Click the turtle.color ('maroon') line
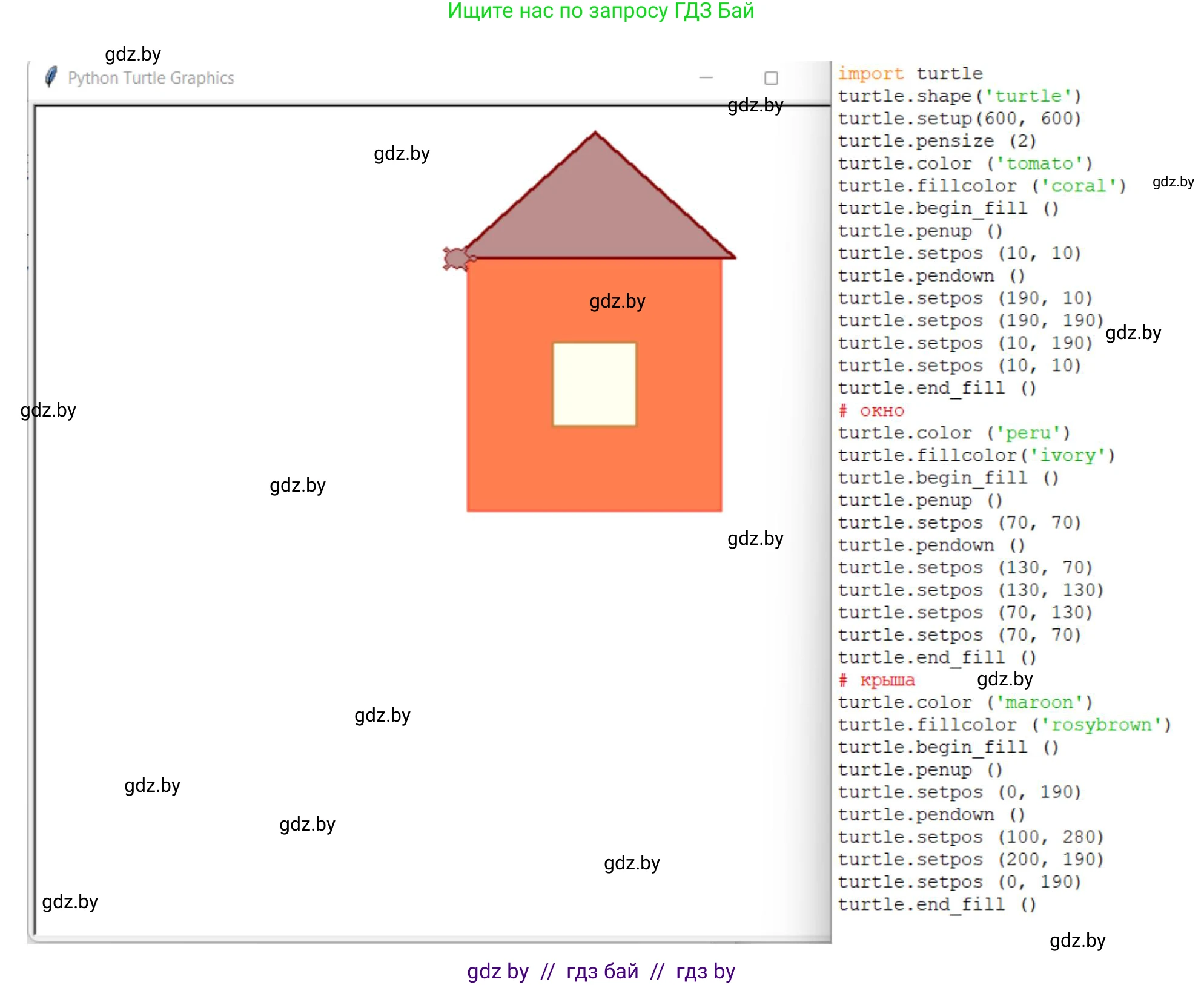This screenshot has width=1204, height=985. [x=965, y=702]
